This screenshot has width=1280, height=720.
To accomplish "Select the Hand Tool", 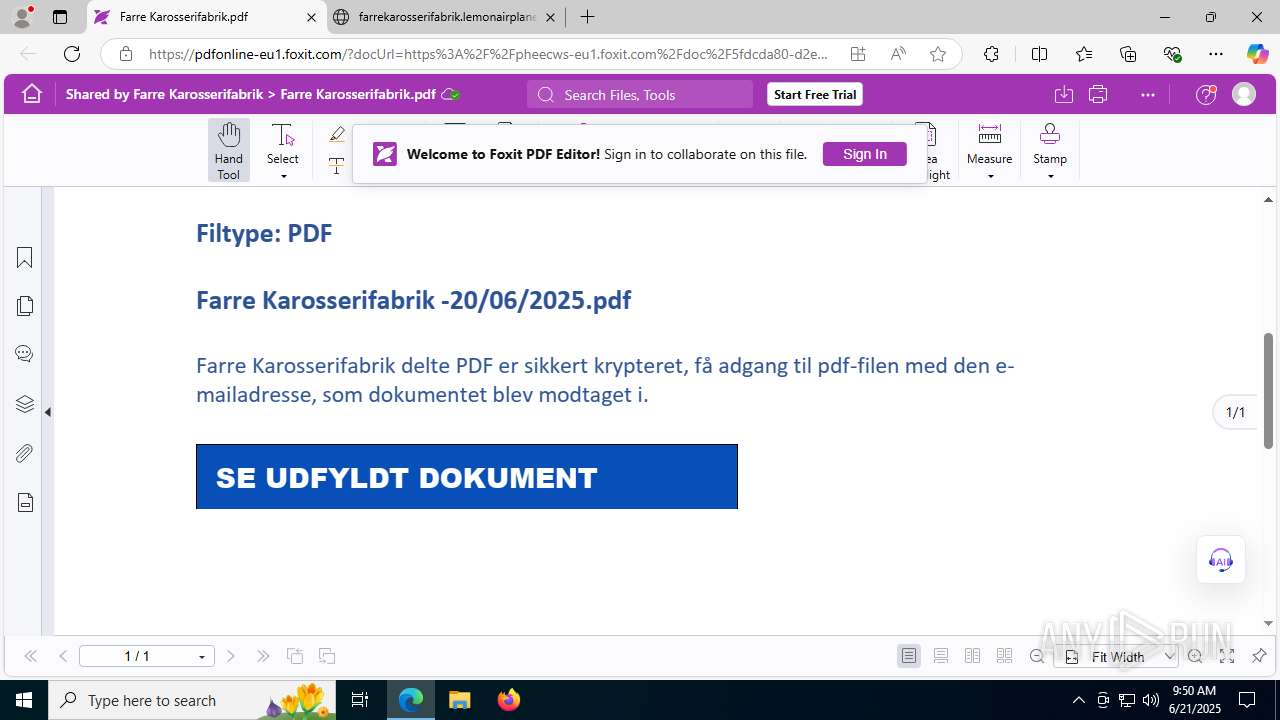I will coord(229,150).
